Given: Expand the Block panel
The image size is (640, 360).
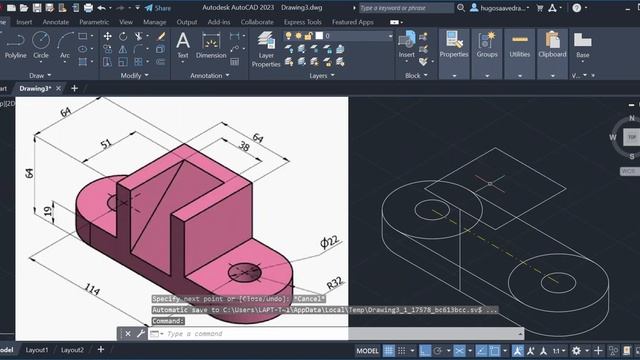Looking at the screenshot, I should pos(416,76).
